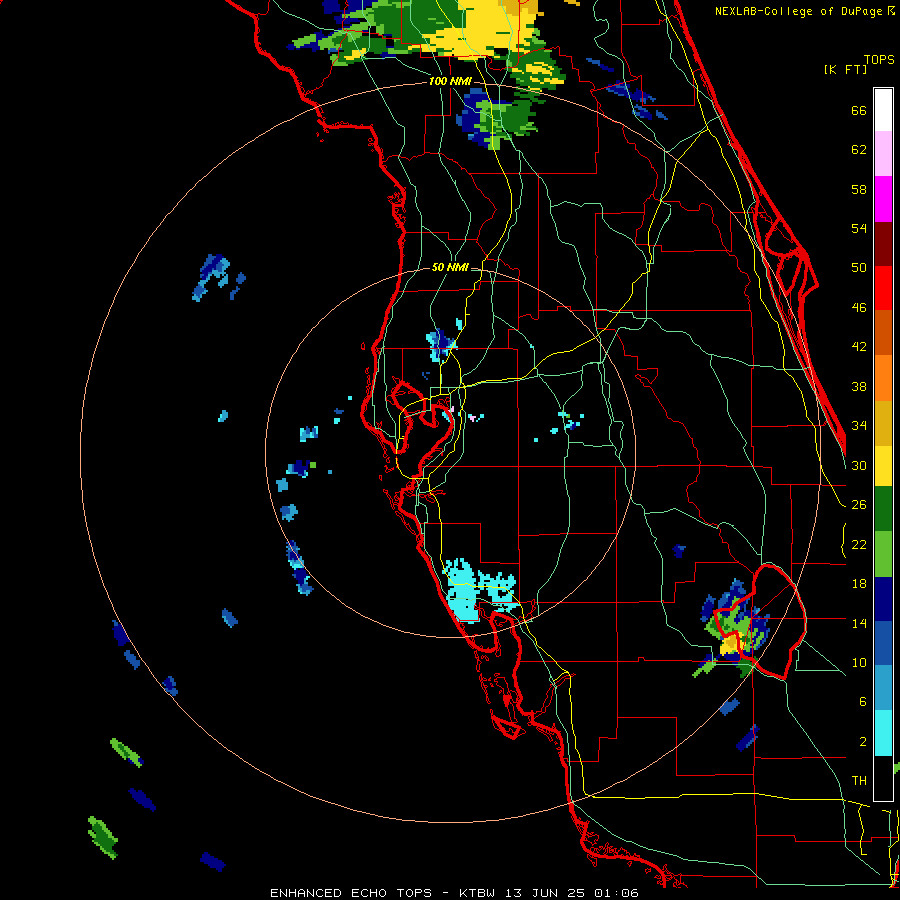Click the 50 NMI range ring label
Viewport: 900px width, 900px height.
450,267
